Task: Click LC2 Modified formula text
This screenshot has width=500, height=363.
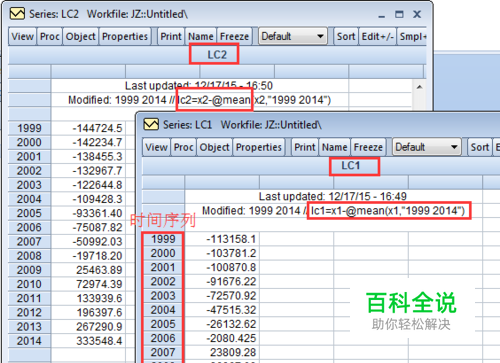Action: [199, 100]
